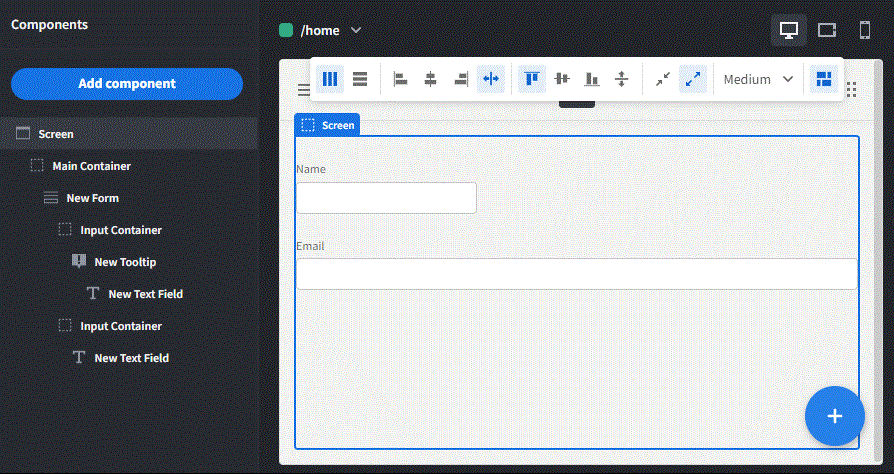Select Screen in component tree

[129, 134]
